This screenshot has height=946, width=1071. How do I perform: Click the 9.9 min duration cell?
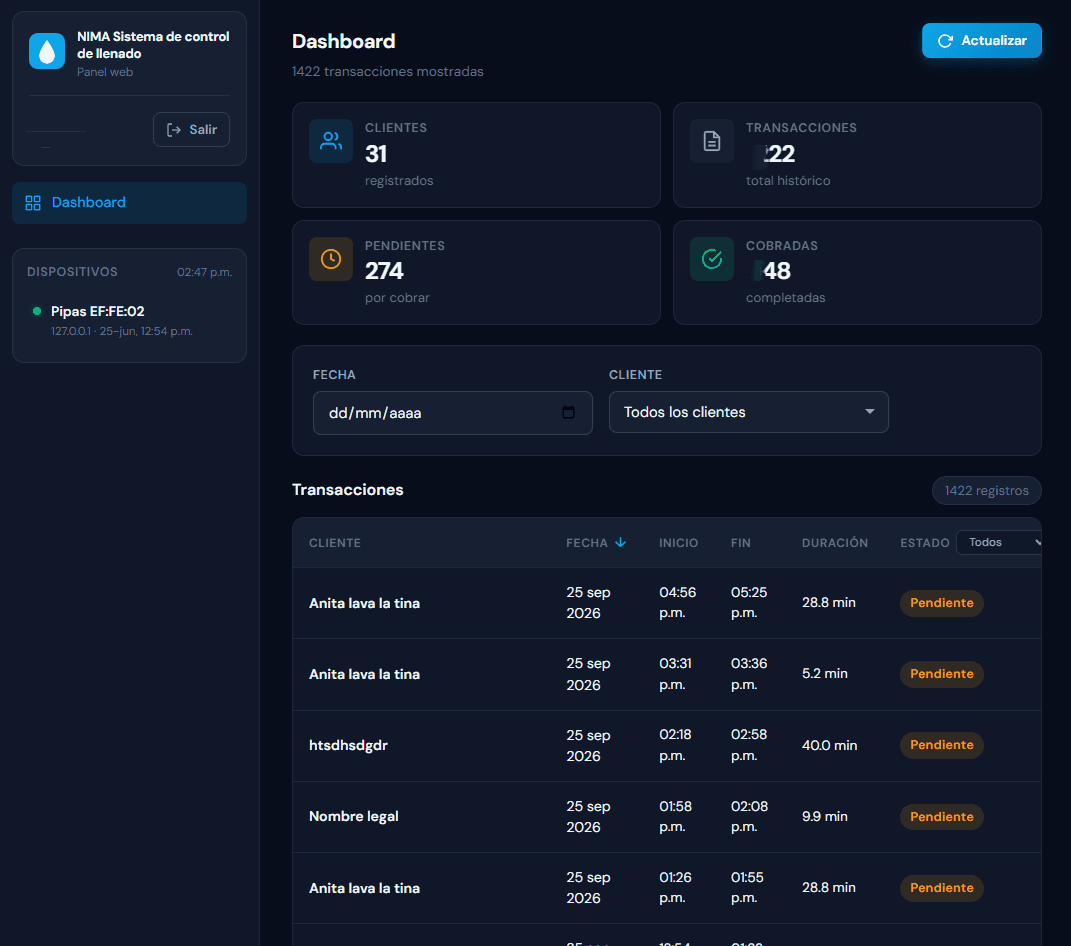(824, 817)
